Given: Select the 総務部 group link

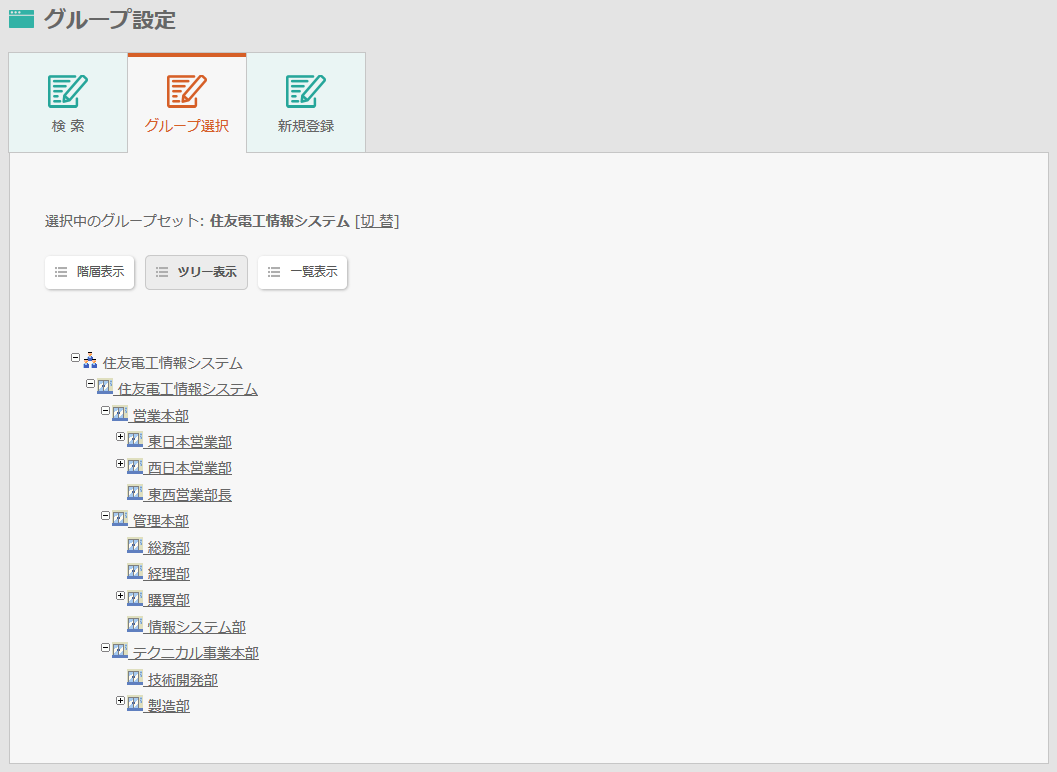Looking at the screenshot, I should click(169, 548).
